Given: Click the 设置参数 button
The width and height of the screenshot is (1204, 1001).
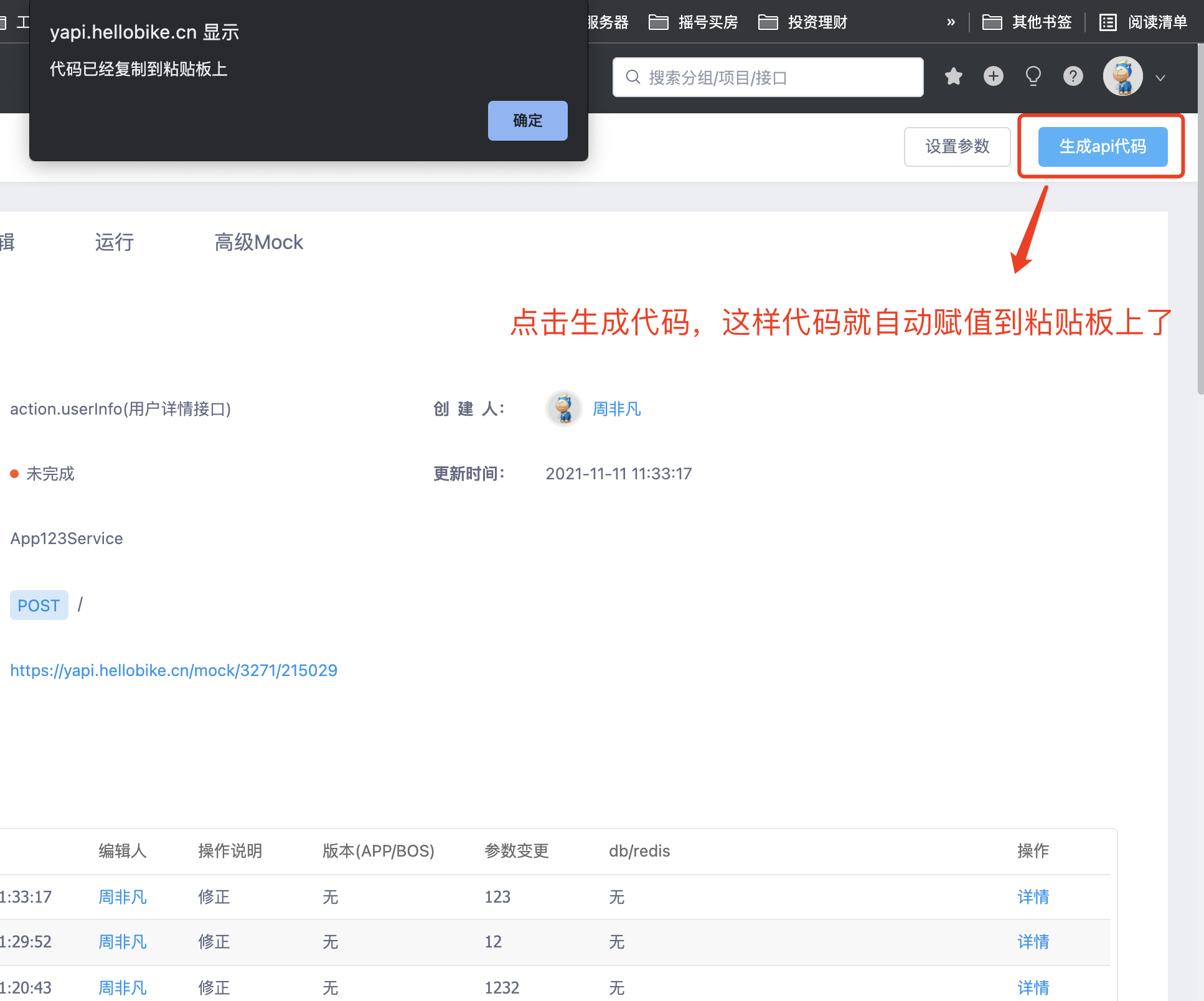Looking at the screenshot, I should tap(957, 146).
